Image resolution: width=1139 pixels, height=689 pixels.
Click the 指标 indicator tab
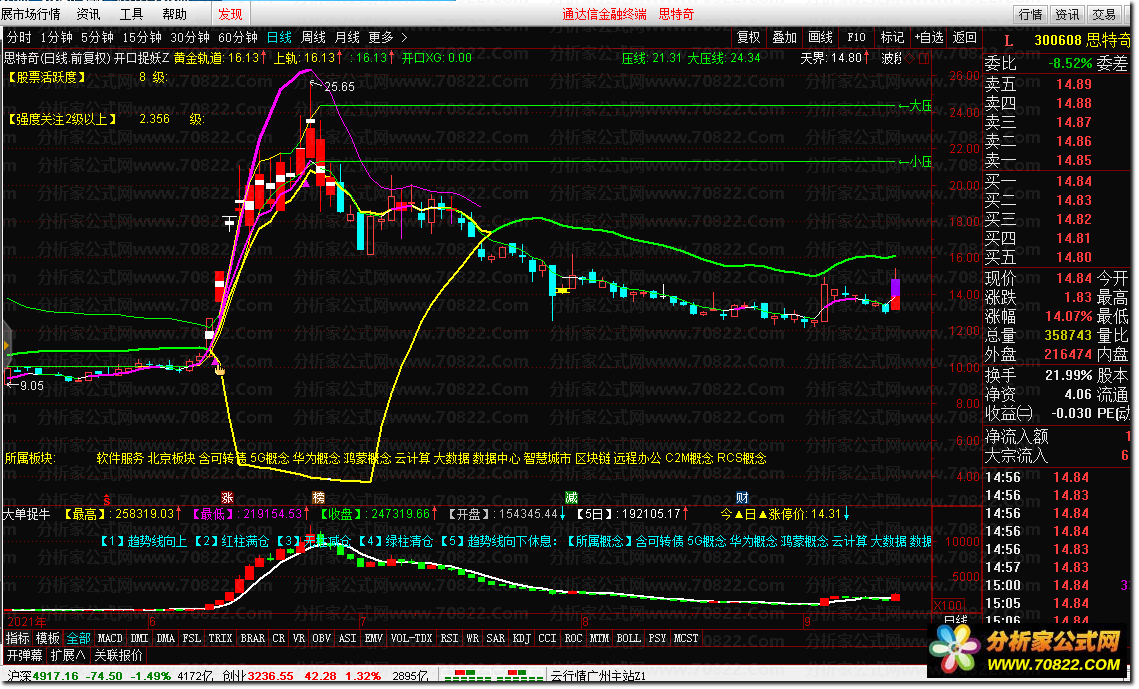(x=17, y=638)
